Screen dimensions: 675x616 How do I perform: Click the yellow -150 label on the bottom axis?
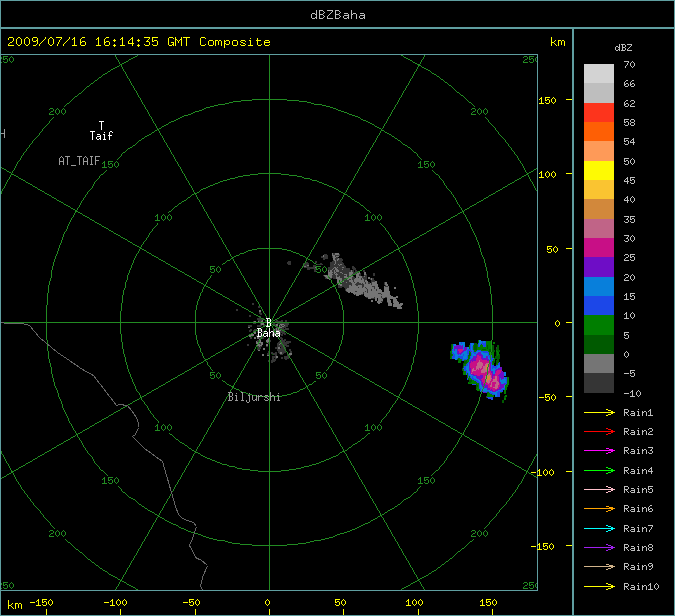[41, 603]
